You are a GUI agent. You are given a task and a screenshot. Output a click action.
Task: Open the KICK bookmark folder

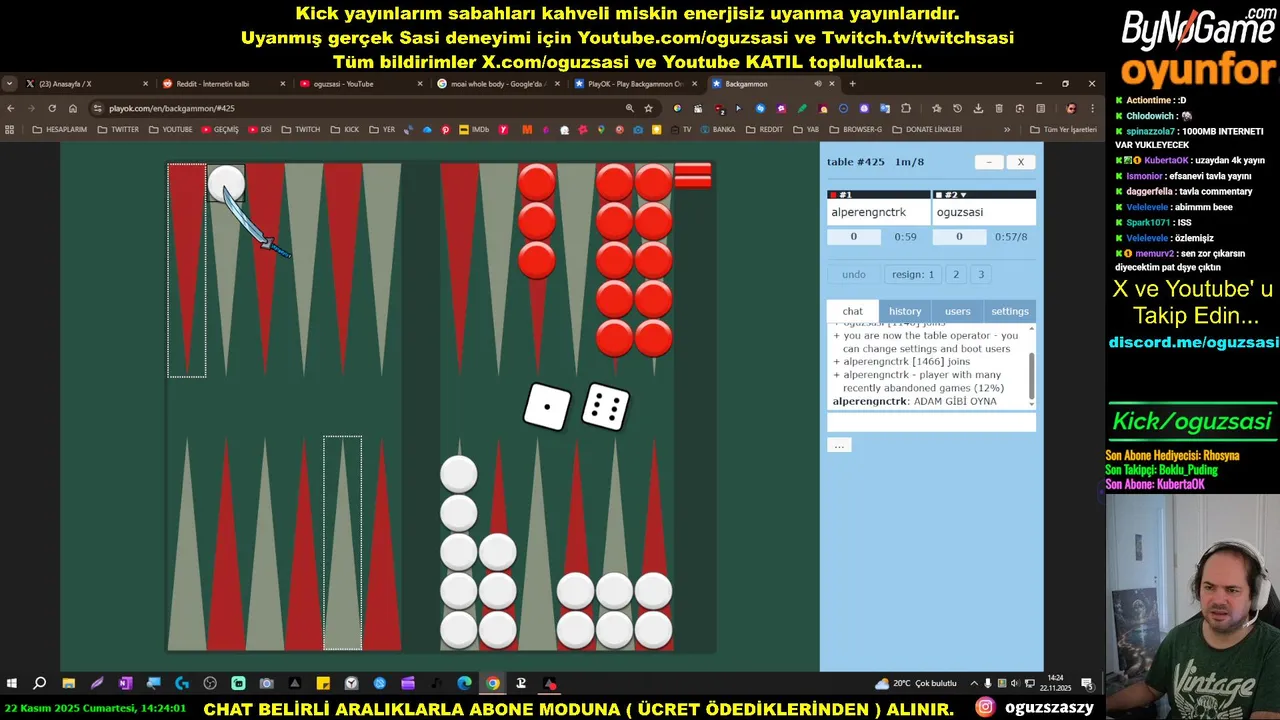[x=344, y=129]
